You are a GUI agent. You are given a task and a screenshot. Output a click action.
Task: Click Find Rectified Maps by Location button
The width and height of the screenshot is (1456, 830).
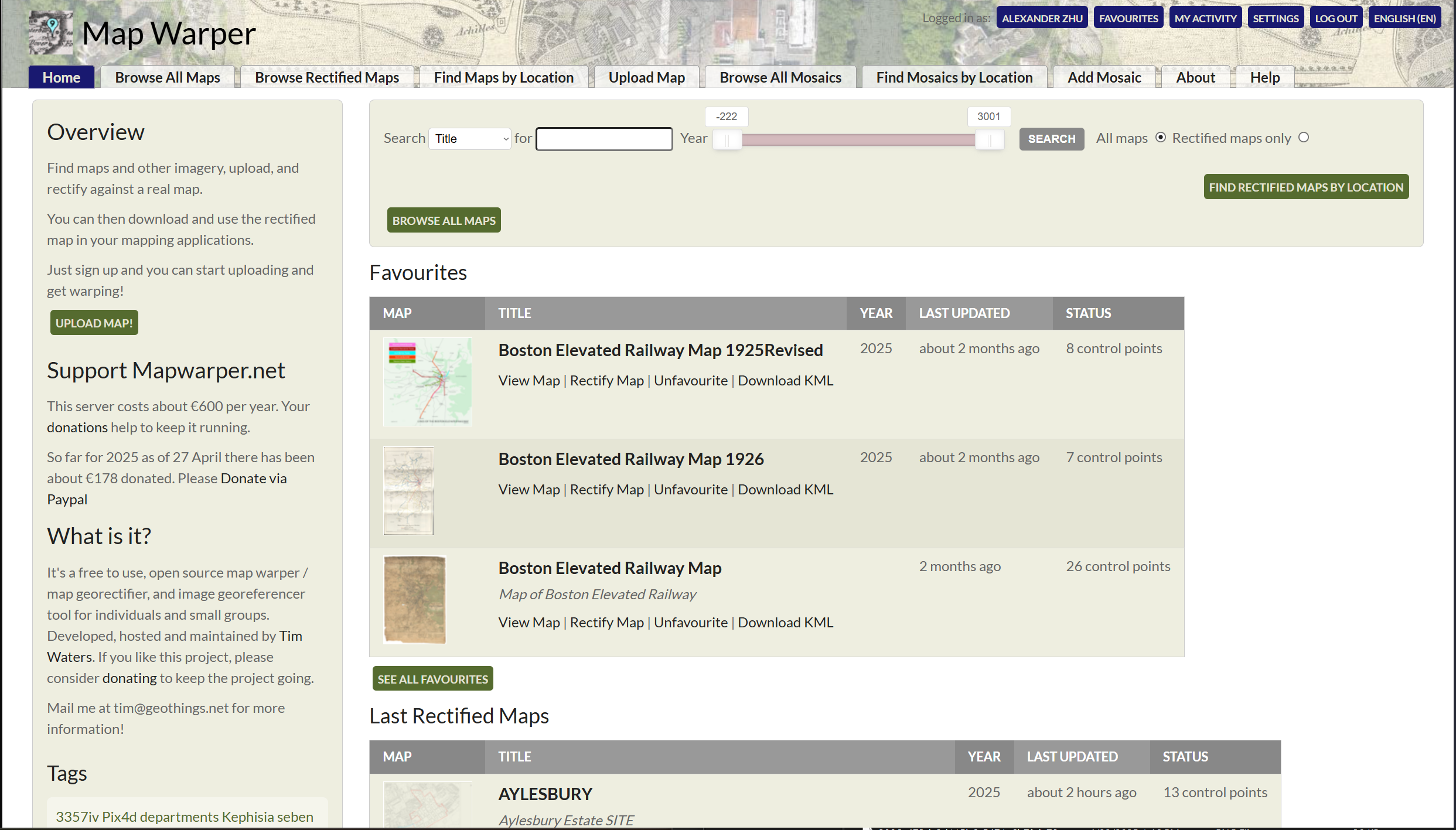1307,187
